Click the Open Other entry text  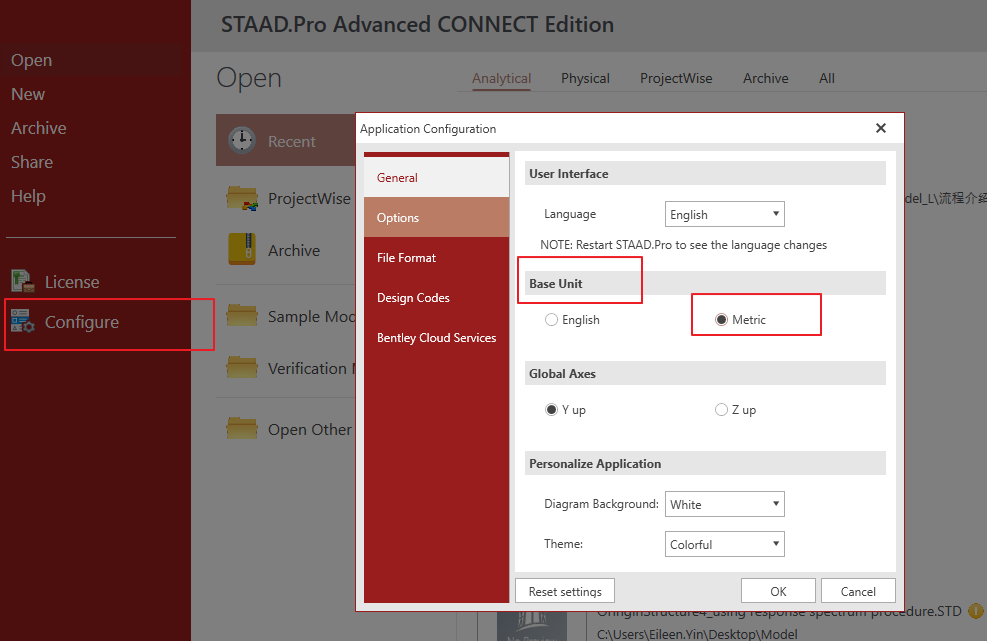[x=310, y=429]
